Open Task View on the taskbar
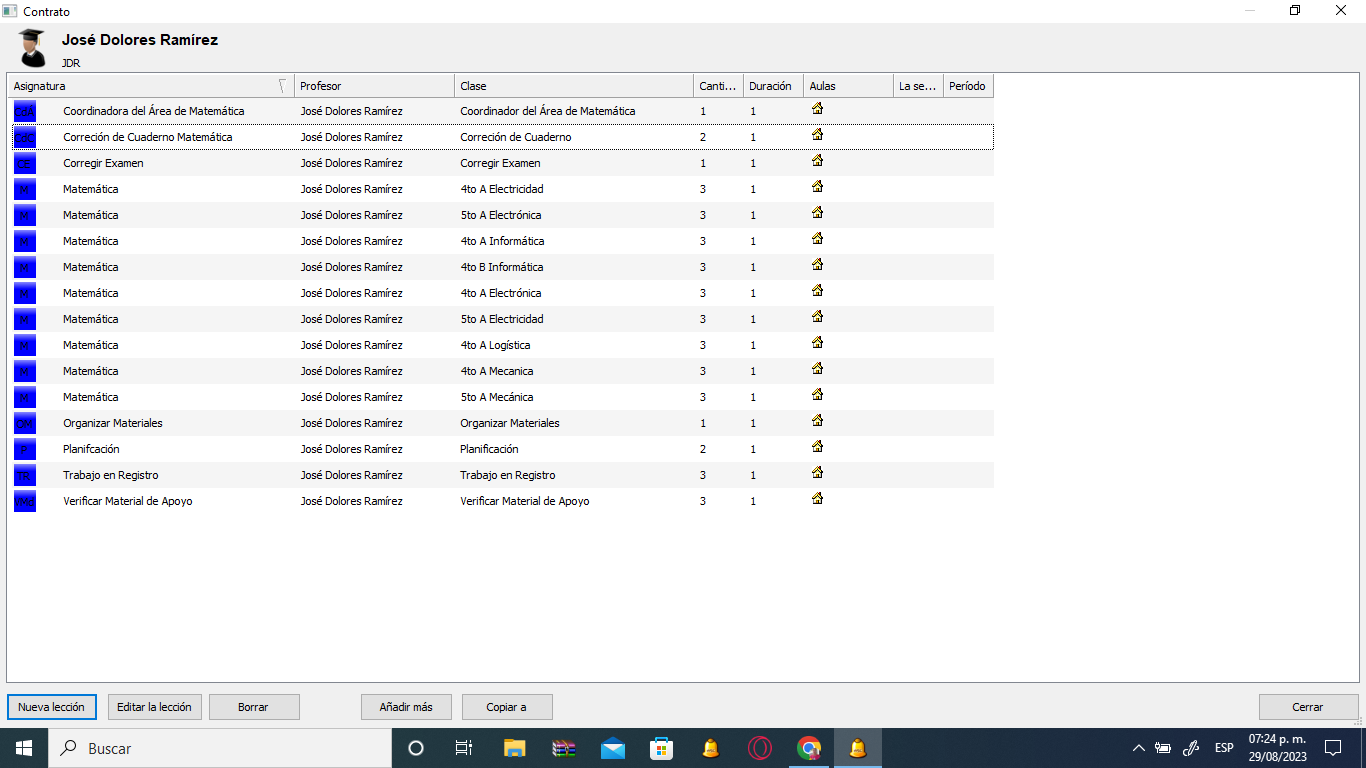 tap(464, 748)
